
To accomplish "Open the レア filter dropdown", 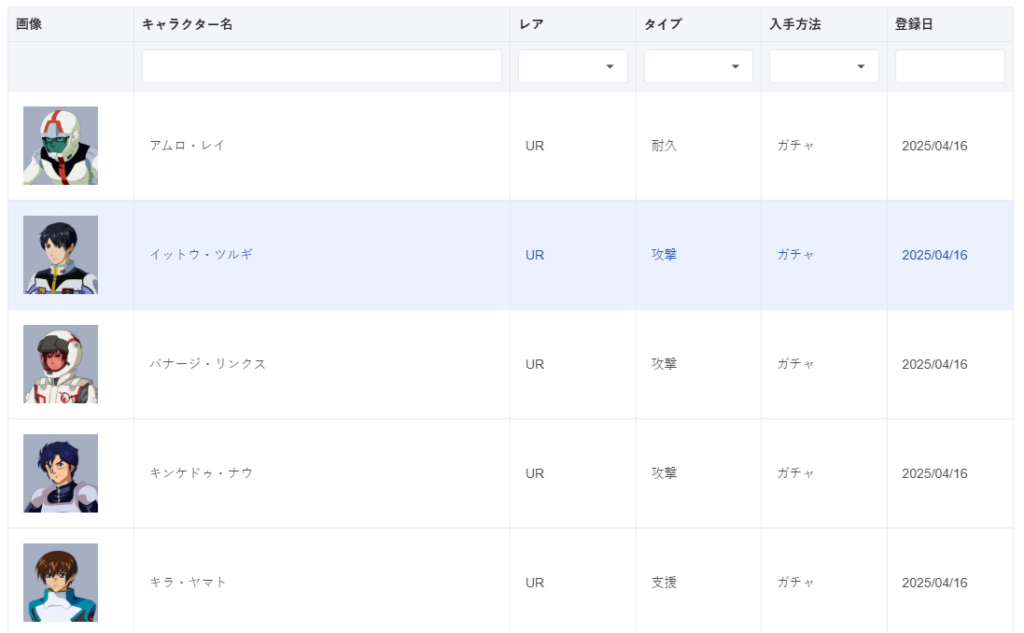I will [573, 66].
